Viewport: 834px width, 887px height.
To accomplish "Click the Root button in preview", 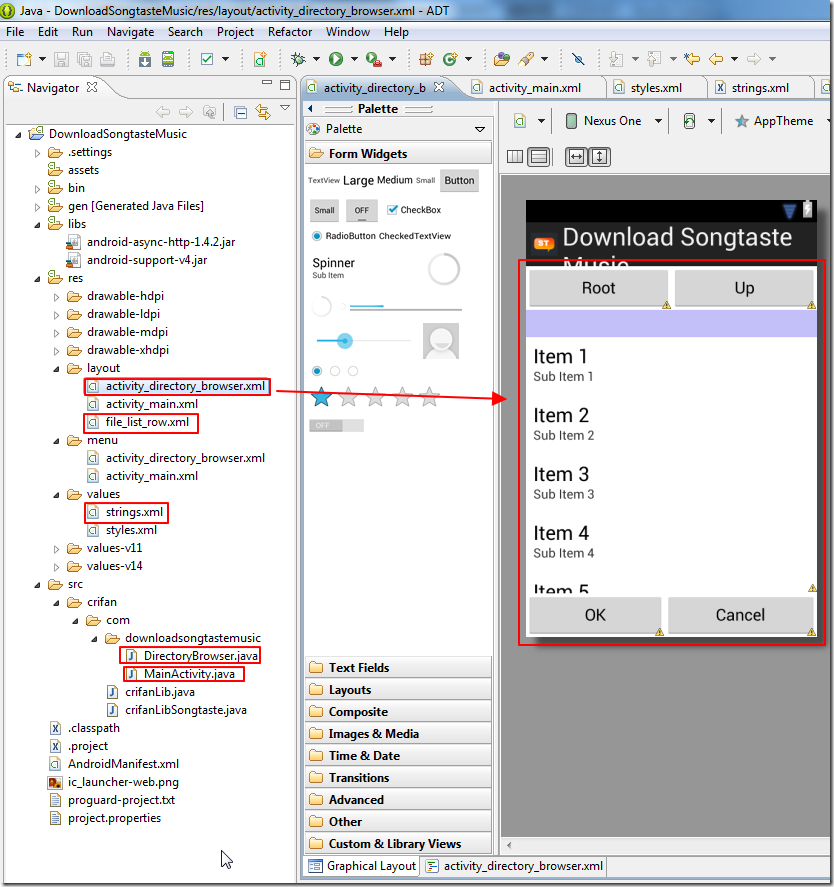I will (598, 288).
